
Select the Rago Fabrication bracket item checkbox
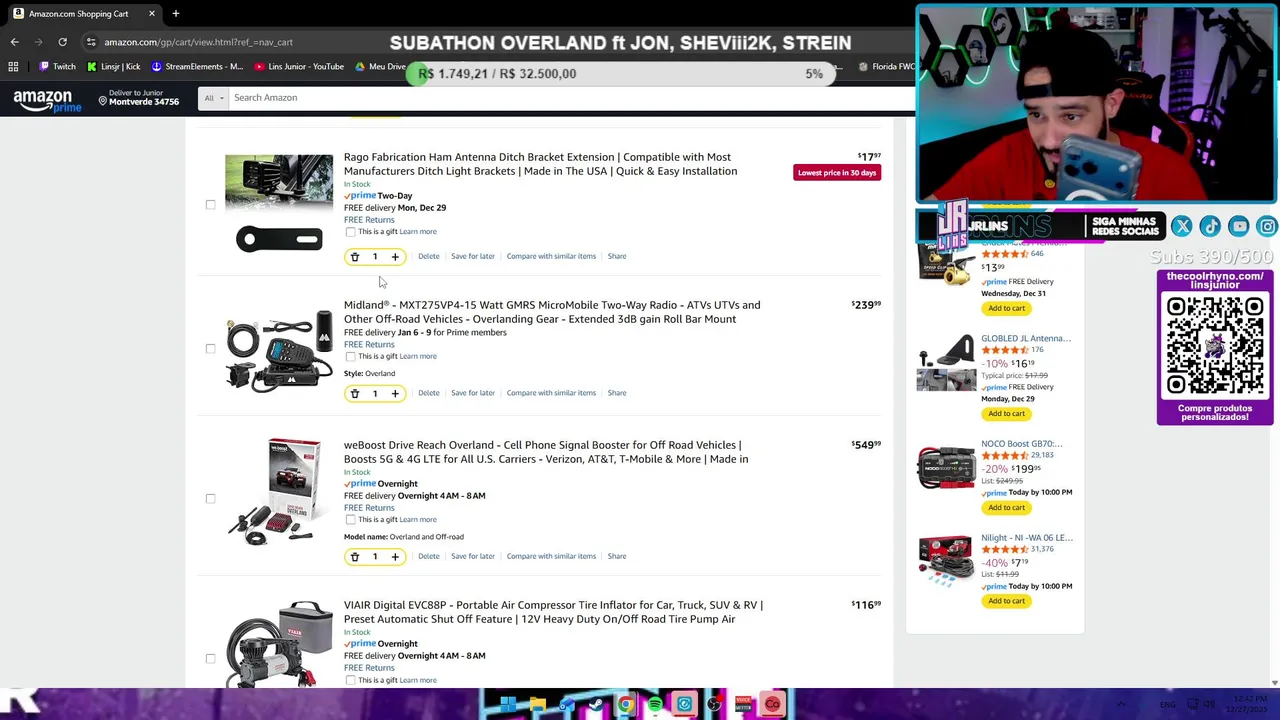(210, 205)
